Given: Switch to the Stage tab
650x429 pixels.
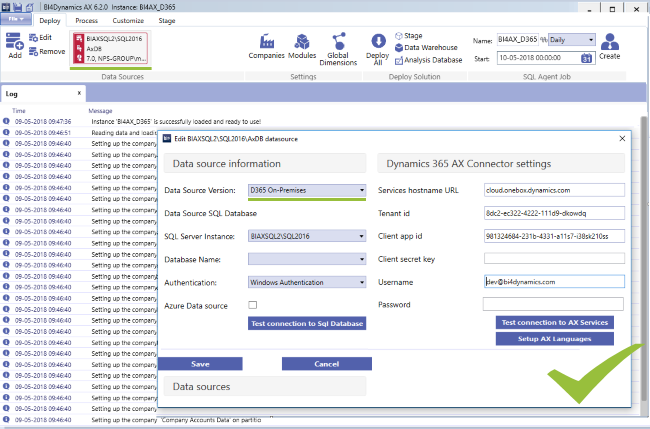Looking at the screenshot, I should tap(167, 20).
